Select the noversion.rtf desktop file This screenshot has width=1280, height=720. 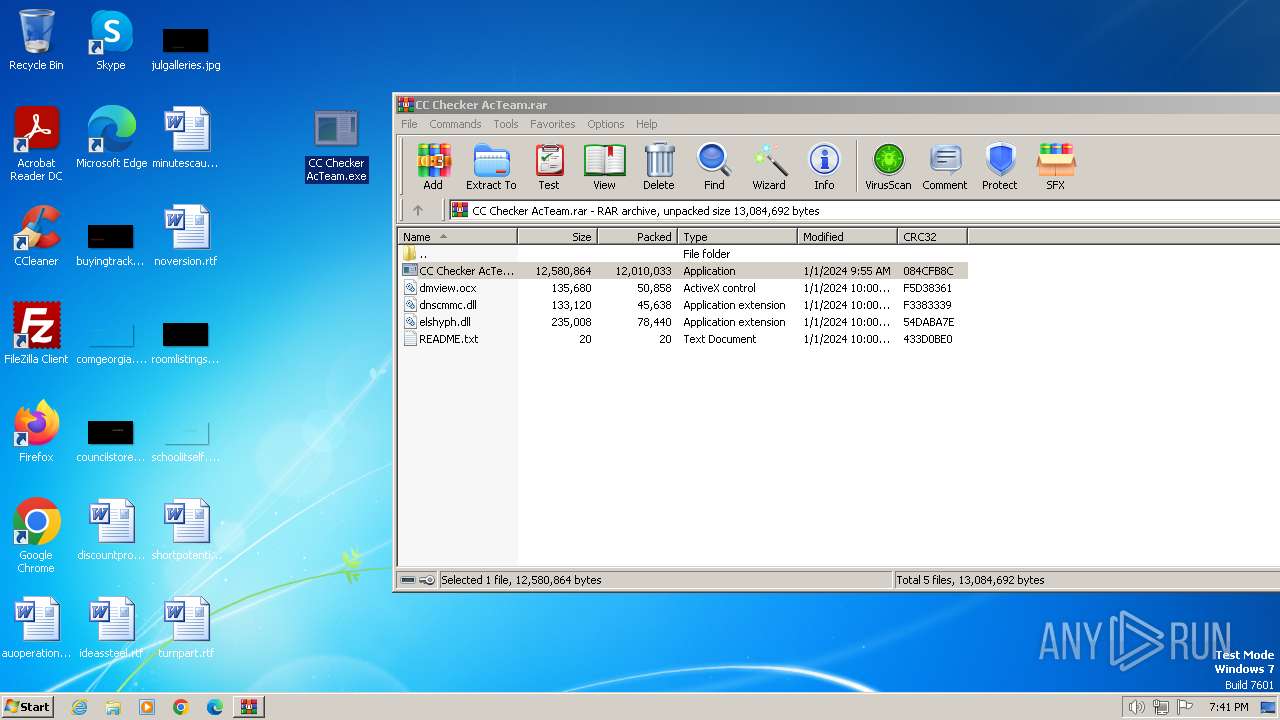click(x=186, y=236)
